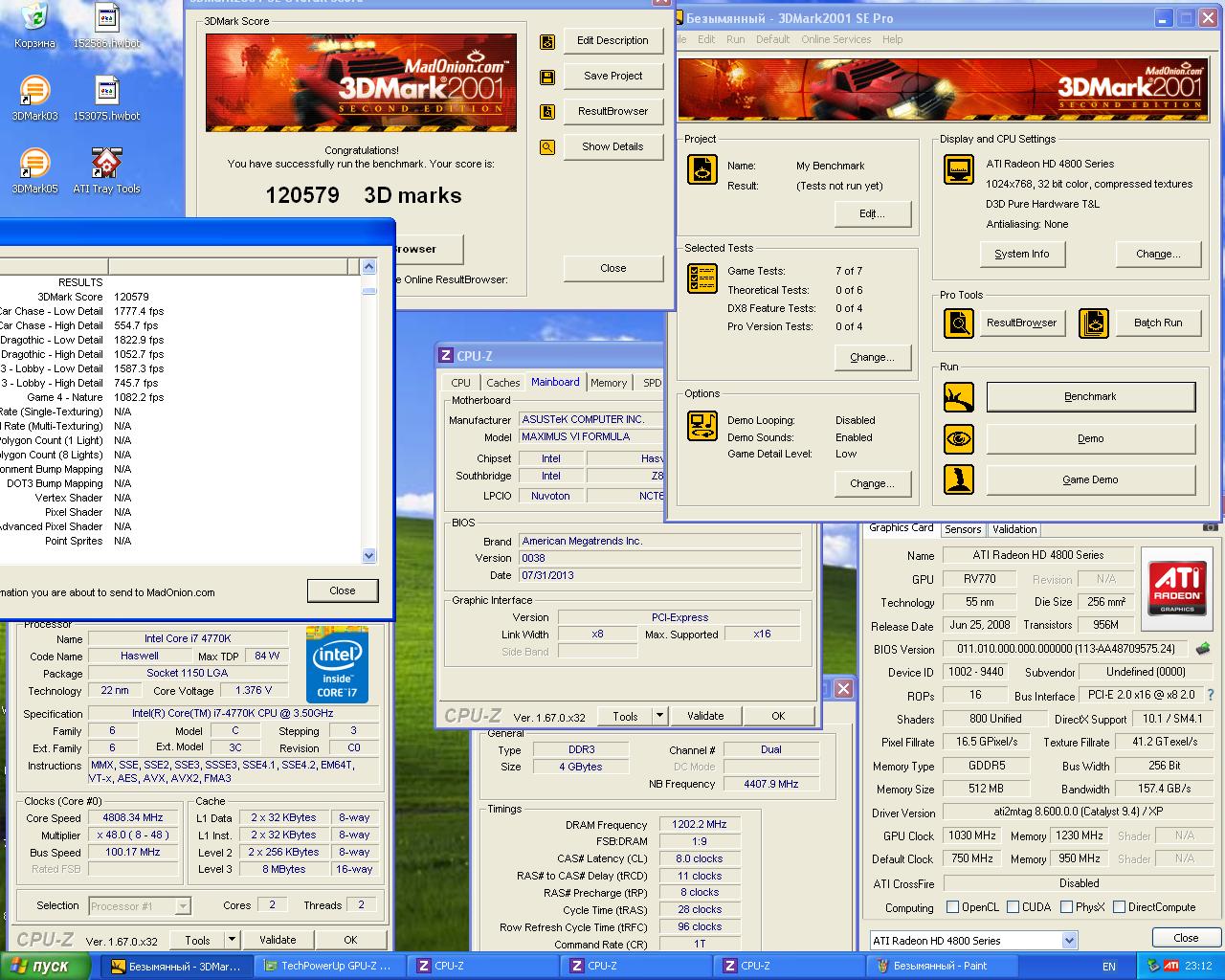Click the magnifier icon beside Show Details
This screenshot has height=980, width=1225.
547,147
